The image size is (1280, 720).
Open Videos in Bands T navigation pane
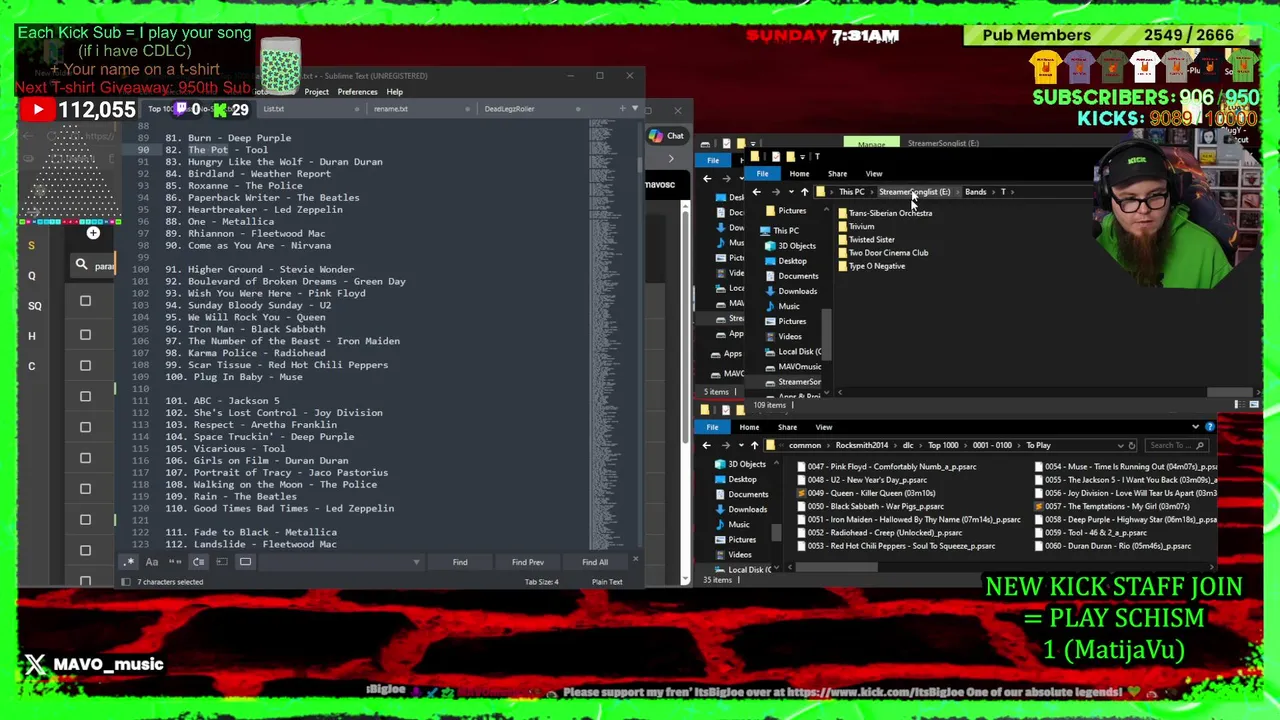[781, 336]
